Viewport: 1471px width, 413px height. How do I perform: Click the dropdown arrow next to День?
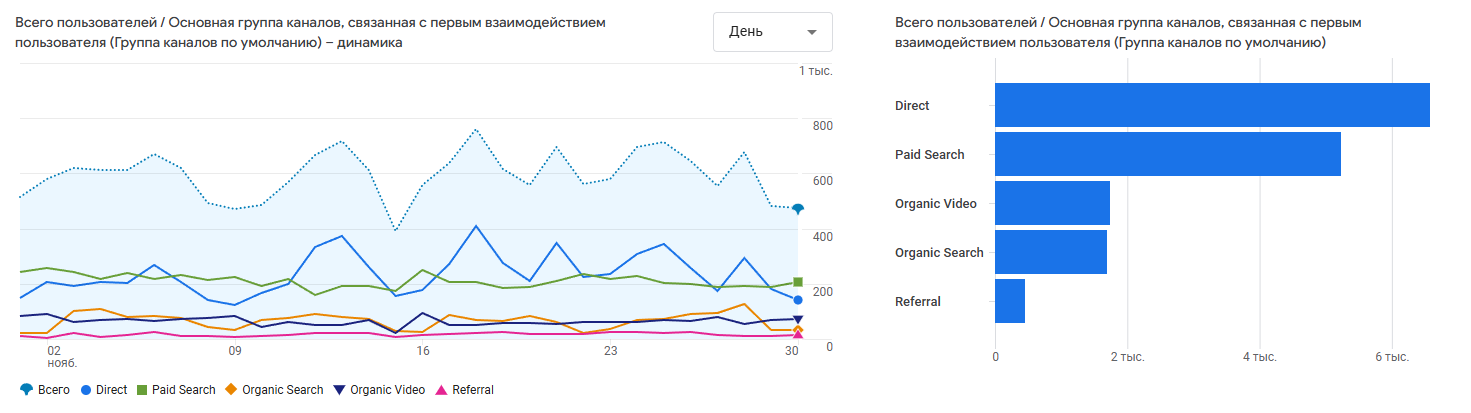(811, 33)
